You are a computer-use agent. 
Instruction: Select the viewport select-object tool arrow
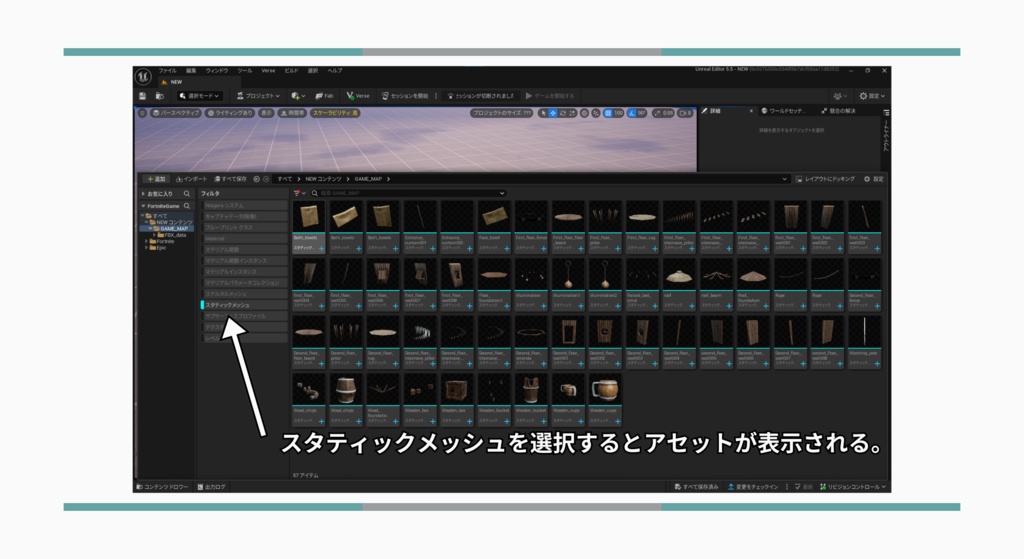point(543,113)
